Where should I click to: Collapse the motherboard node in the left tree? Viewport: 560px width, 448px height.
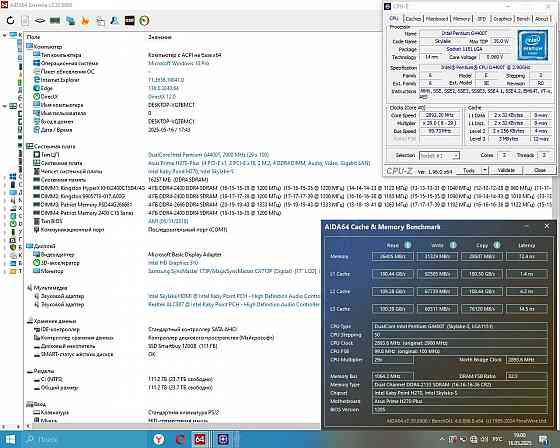tap(5, 106)
